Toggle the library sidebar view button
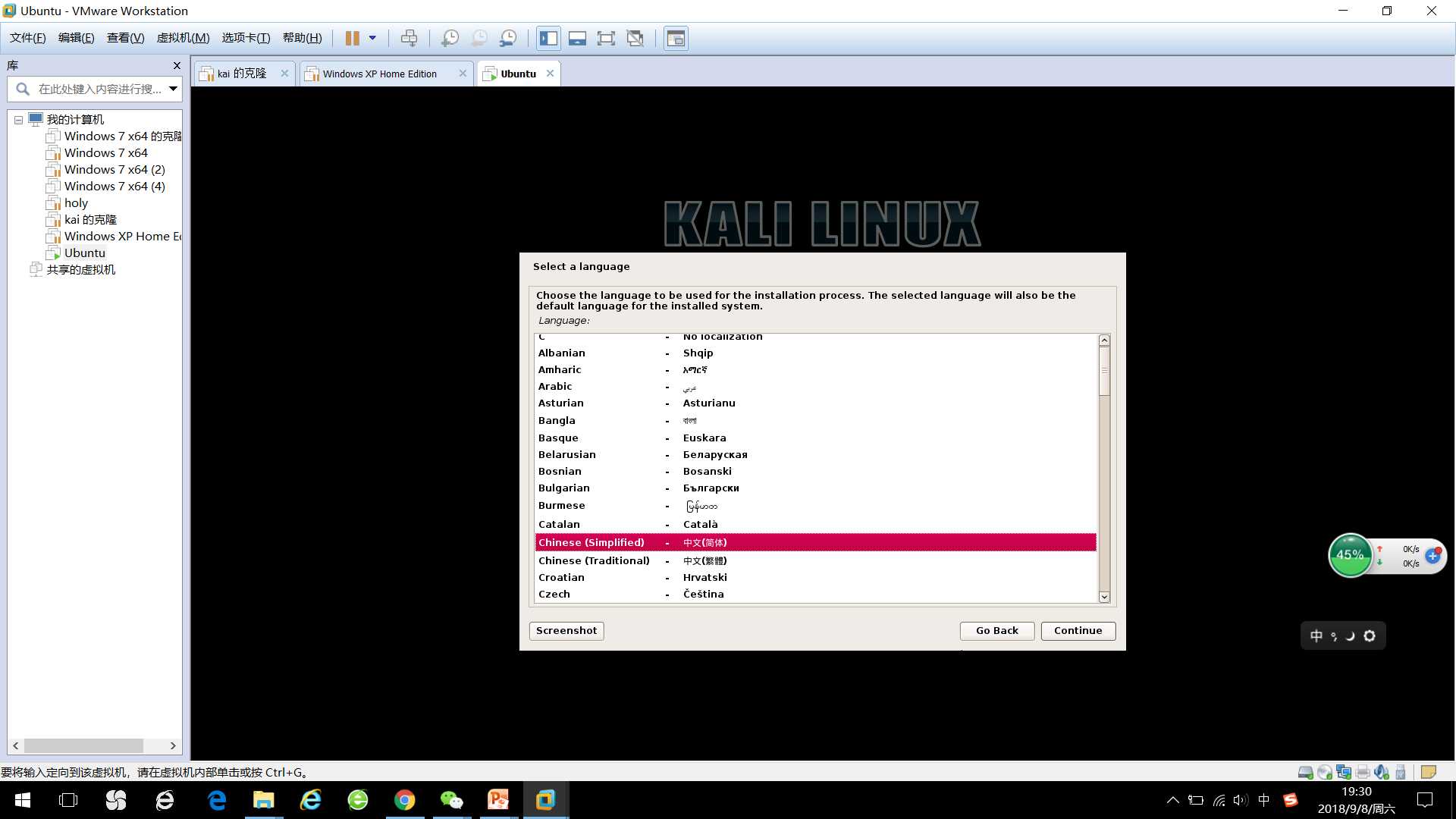This screenshot has height=819, width=1456. coord(548,38)
